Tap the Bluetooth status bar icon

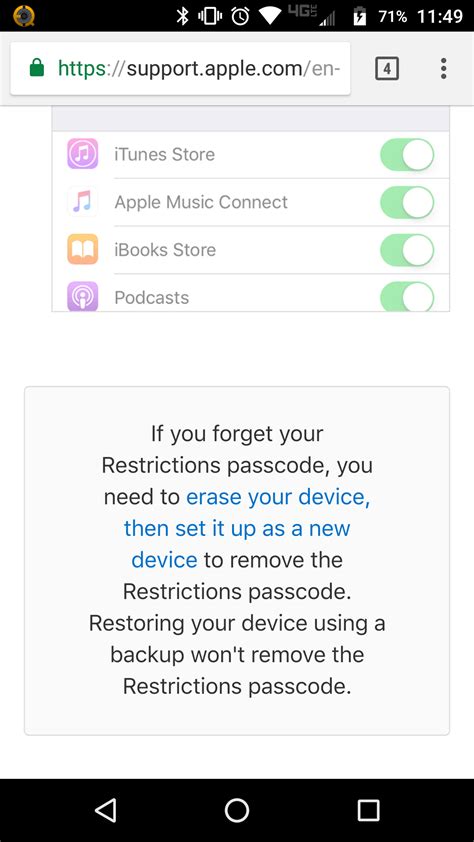(x=183, y=16)
